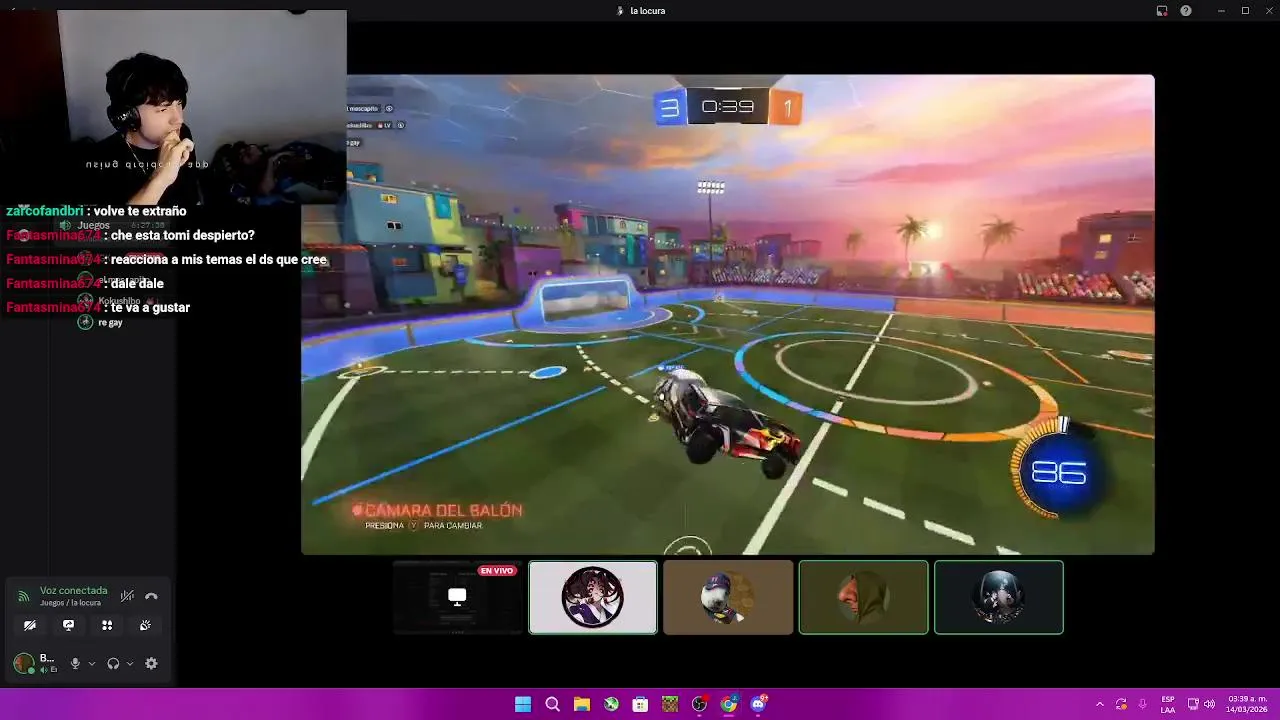This screenshot has height=720, width=1280.
Task: Select the EN VIVO stream thumbnail
Action: click(457, 597)
